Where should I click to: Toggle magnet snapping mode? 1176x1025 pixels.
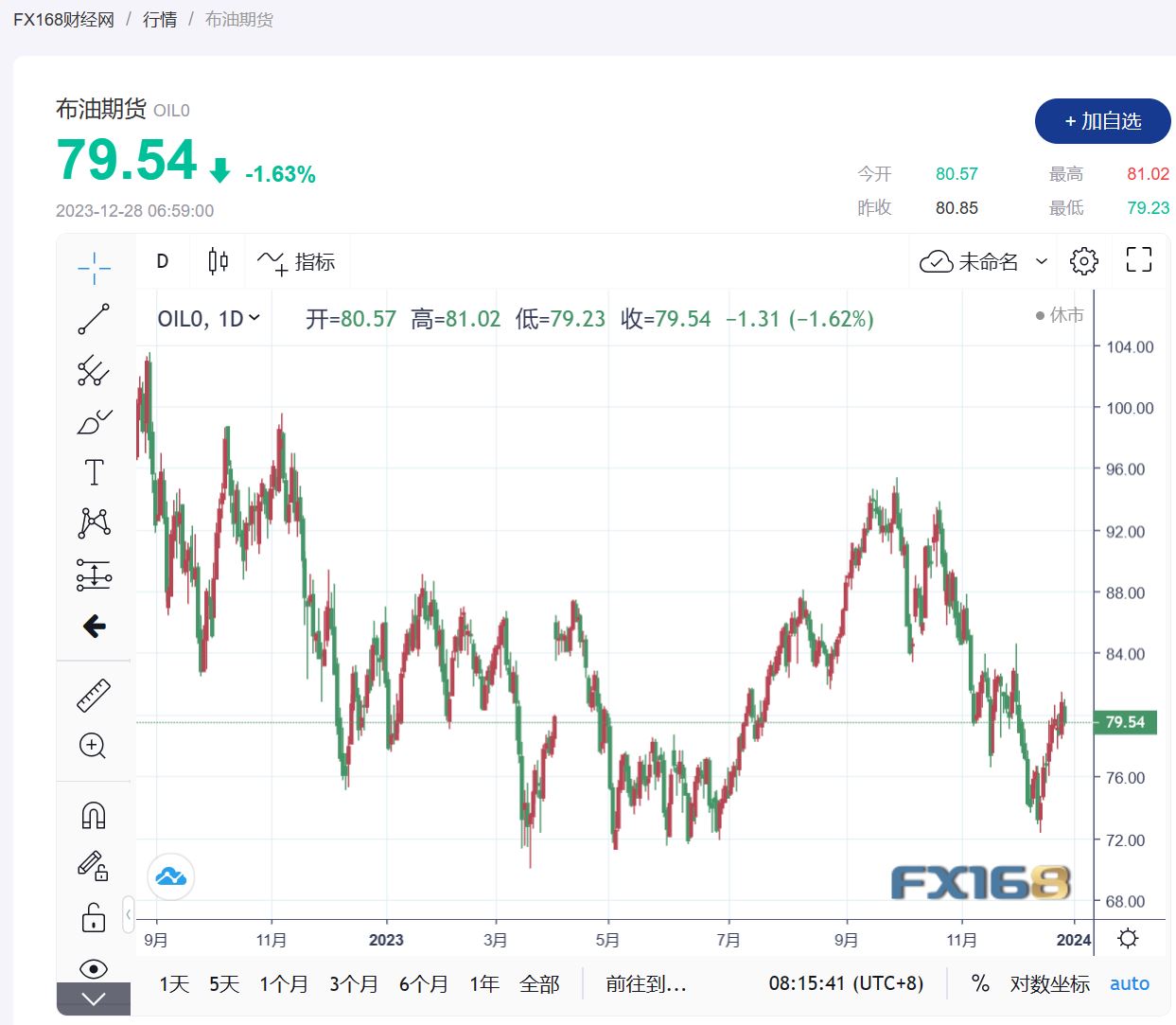click(x=94, y=815)
